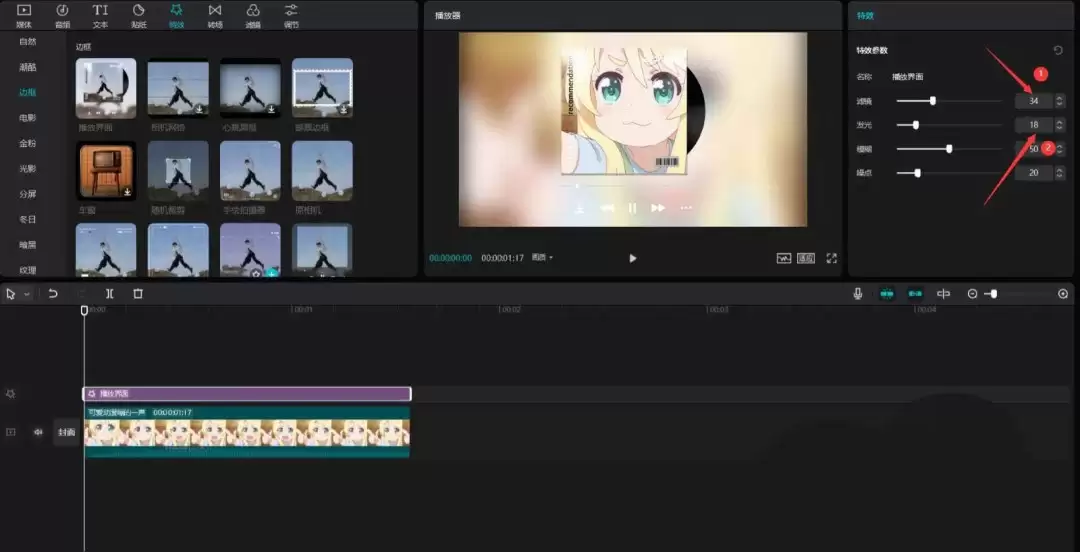1080x552 pixels.
Task: Download the television effect
Action: click(127, 192)
